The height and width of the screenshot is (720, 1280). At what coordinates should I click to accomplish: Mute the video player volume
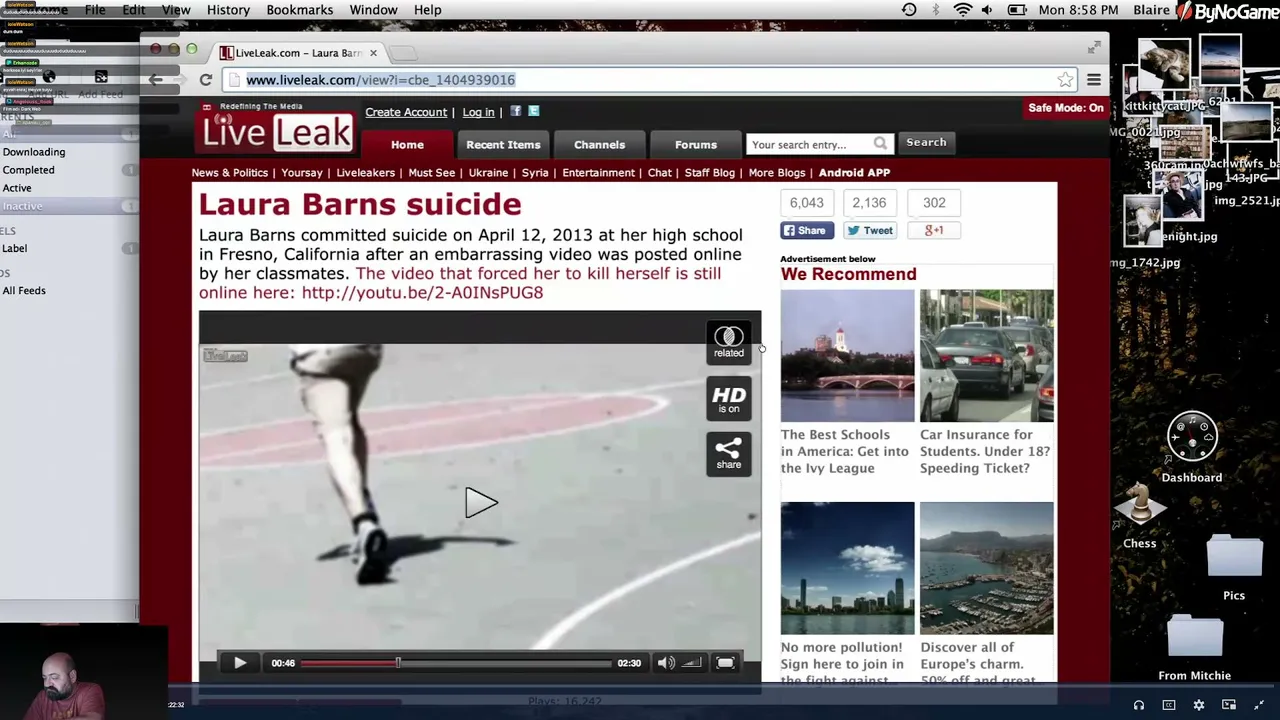tap(666, 663)
